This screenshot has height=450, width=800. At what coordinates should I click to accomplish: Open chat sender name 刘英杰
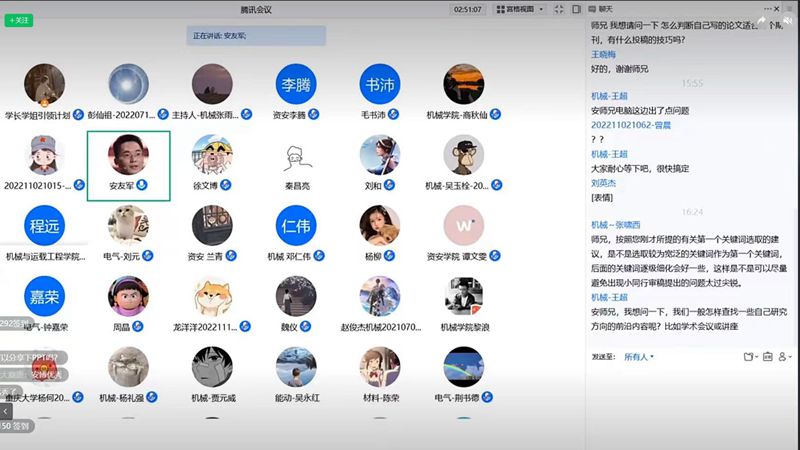click(603, 183)
